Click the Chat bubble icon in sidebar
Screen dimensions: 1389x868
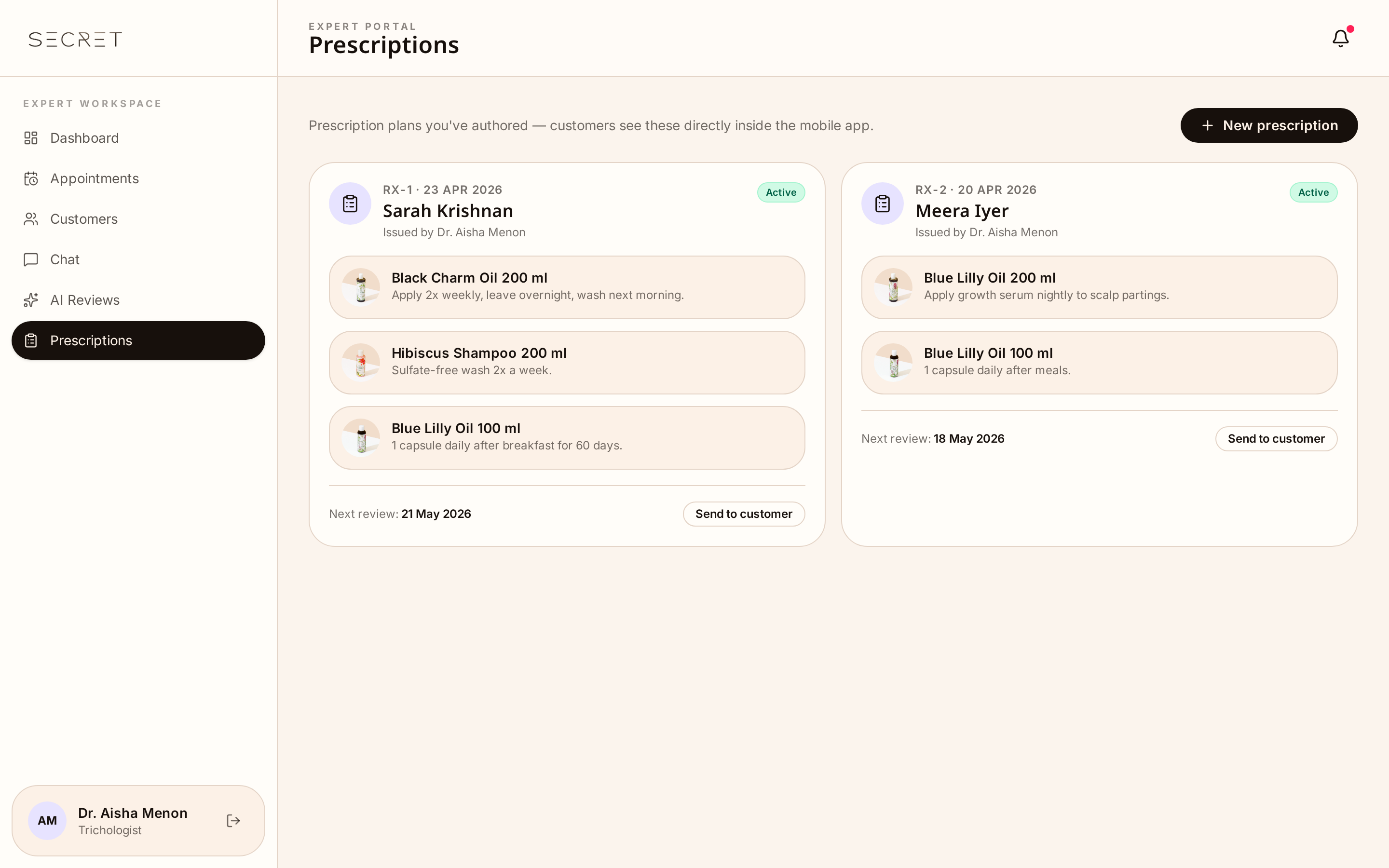(x=31, y=259)
